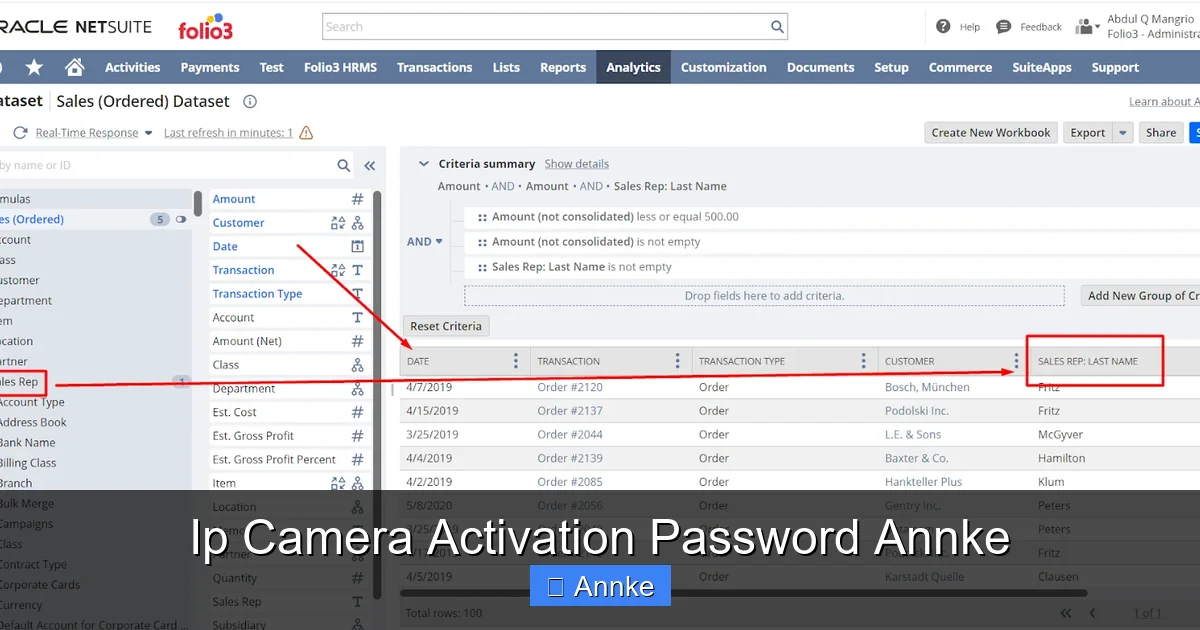Click the Transaction Type field name

(257, 294)
